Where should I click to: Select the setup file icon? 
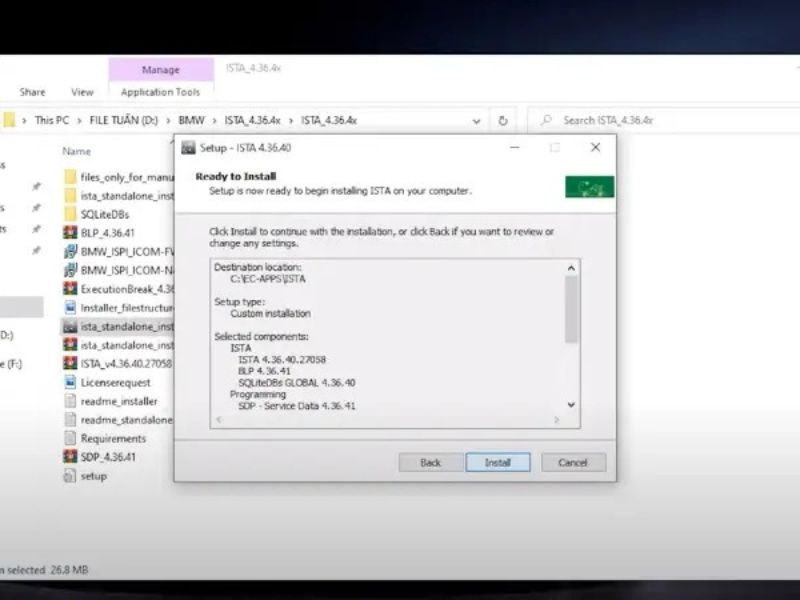(70, 476)
